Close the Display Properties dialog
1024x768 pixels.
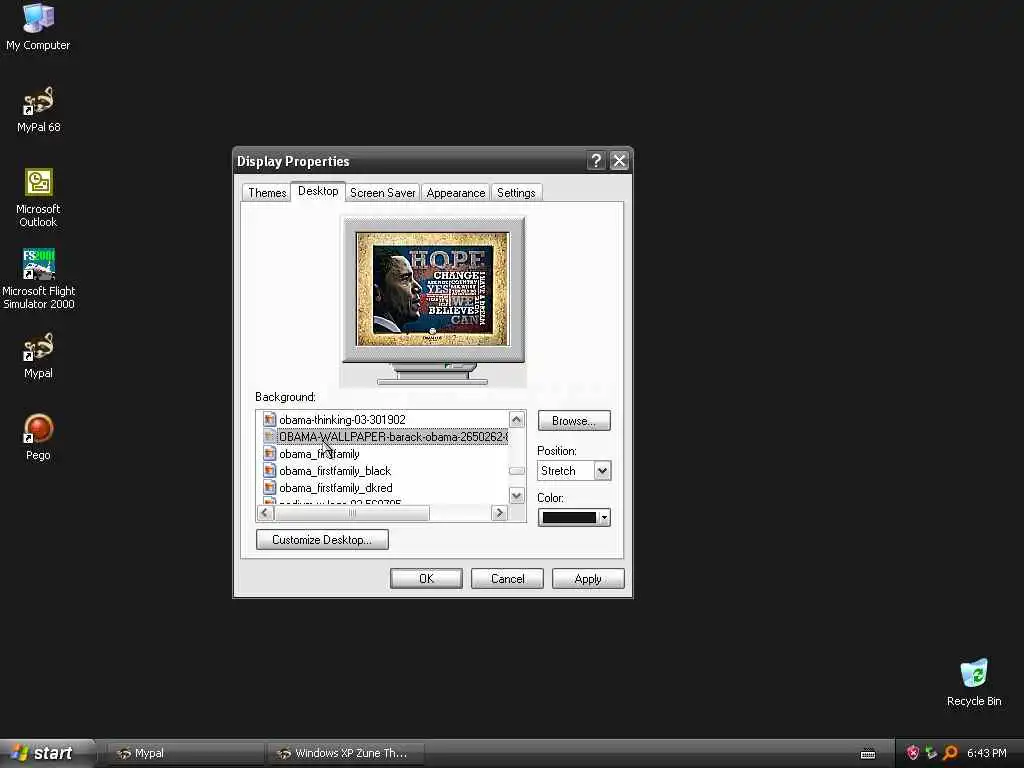click(x=619, y=161)
